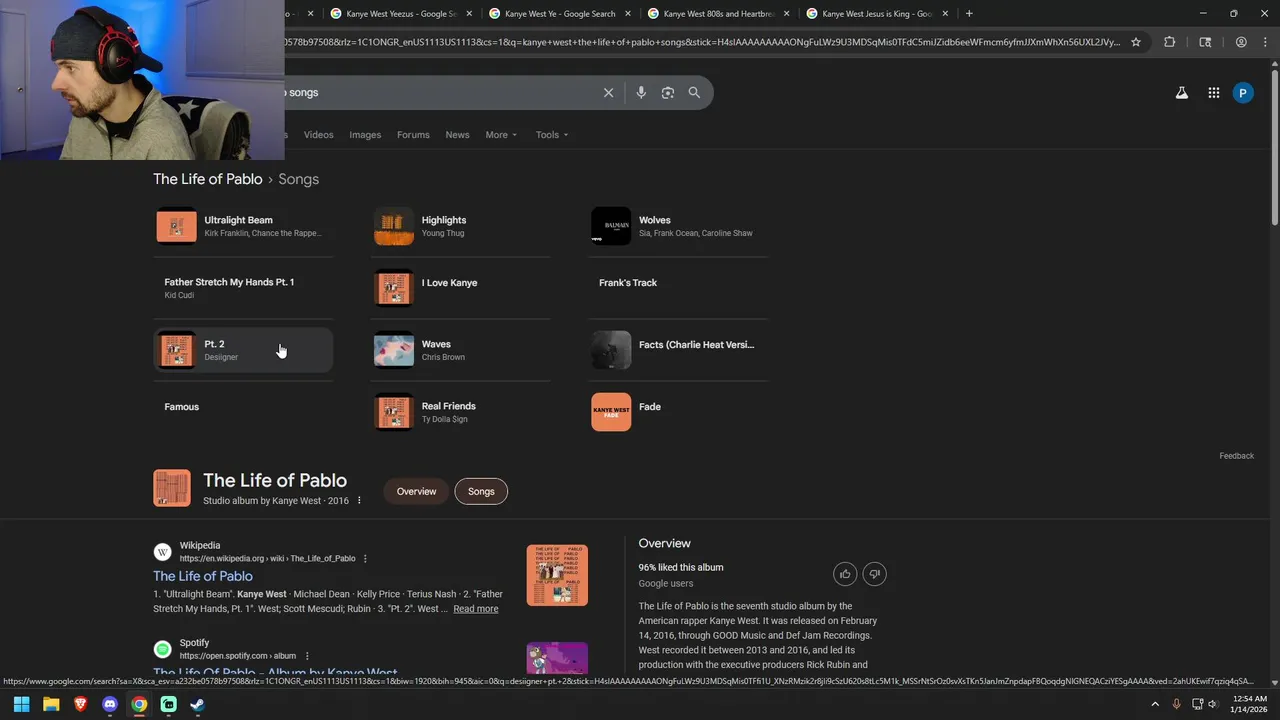
Task: Open volume control in system tray
Action: pyautogui.click(x=1212, y=704)
